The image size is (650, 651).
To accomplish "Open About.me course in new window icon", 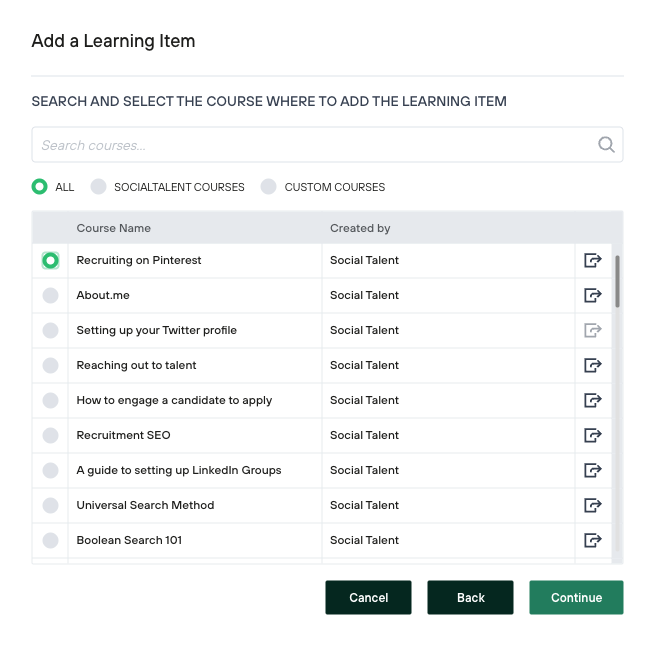I will (x=593, y=295).
